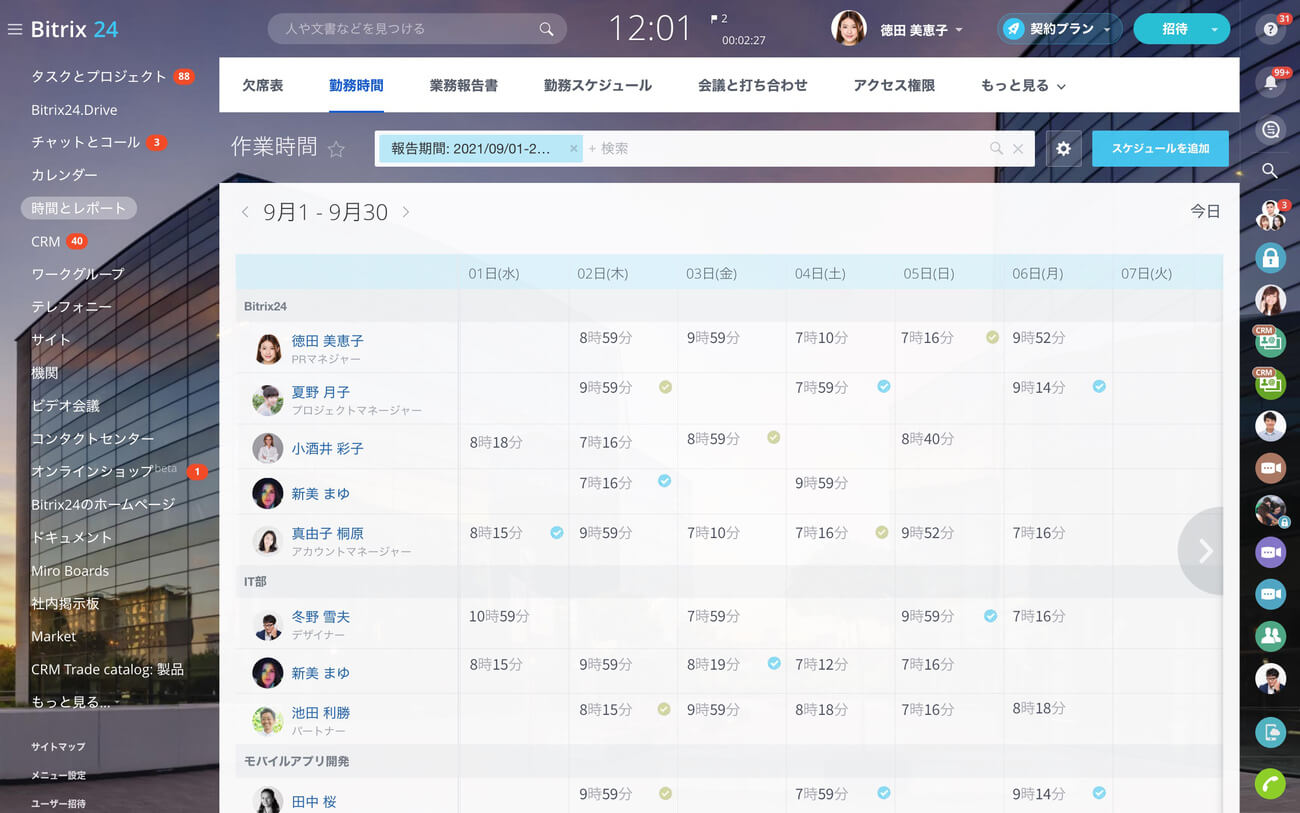The height and width of the screenshot is (813, 1300).
Task: Open the blue mobile cloud icon
Action: click(x=1271, y=733)
